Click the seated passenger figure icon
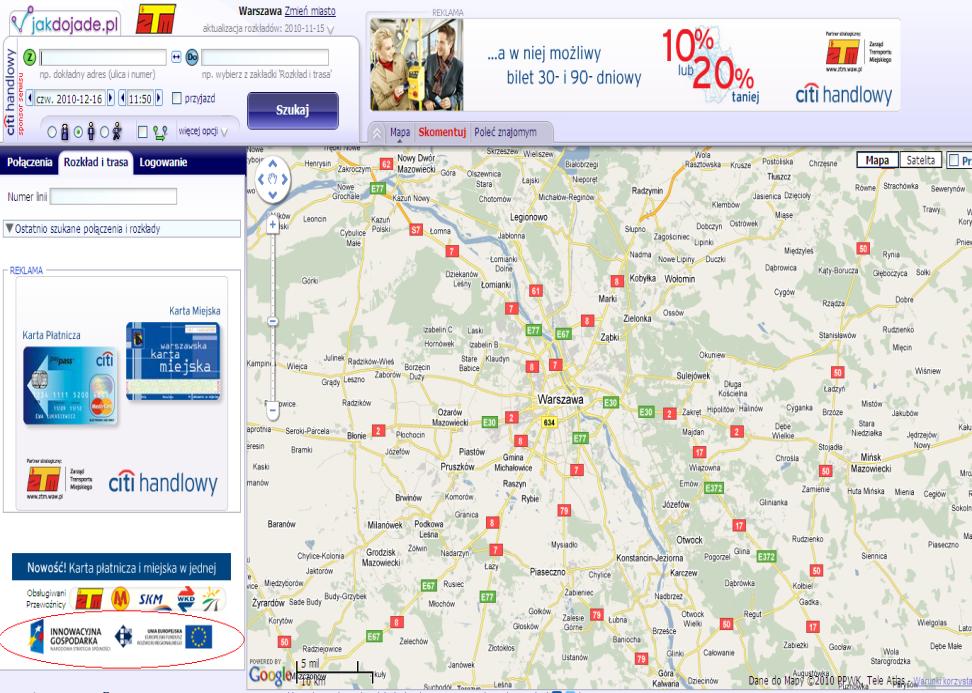This screenshot has height=693, width=972. [64, 132]
